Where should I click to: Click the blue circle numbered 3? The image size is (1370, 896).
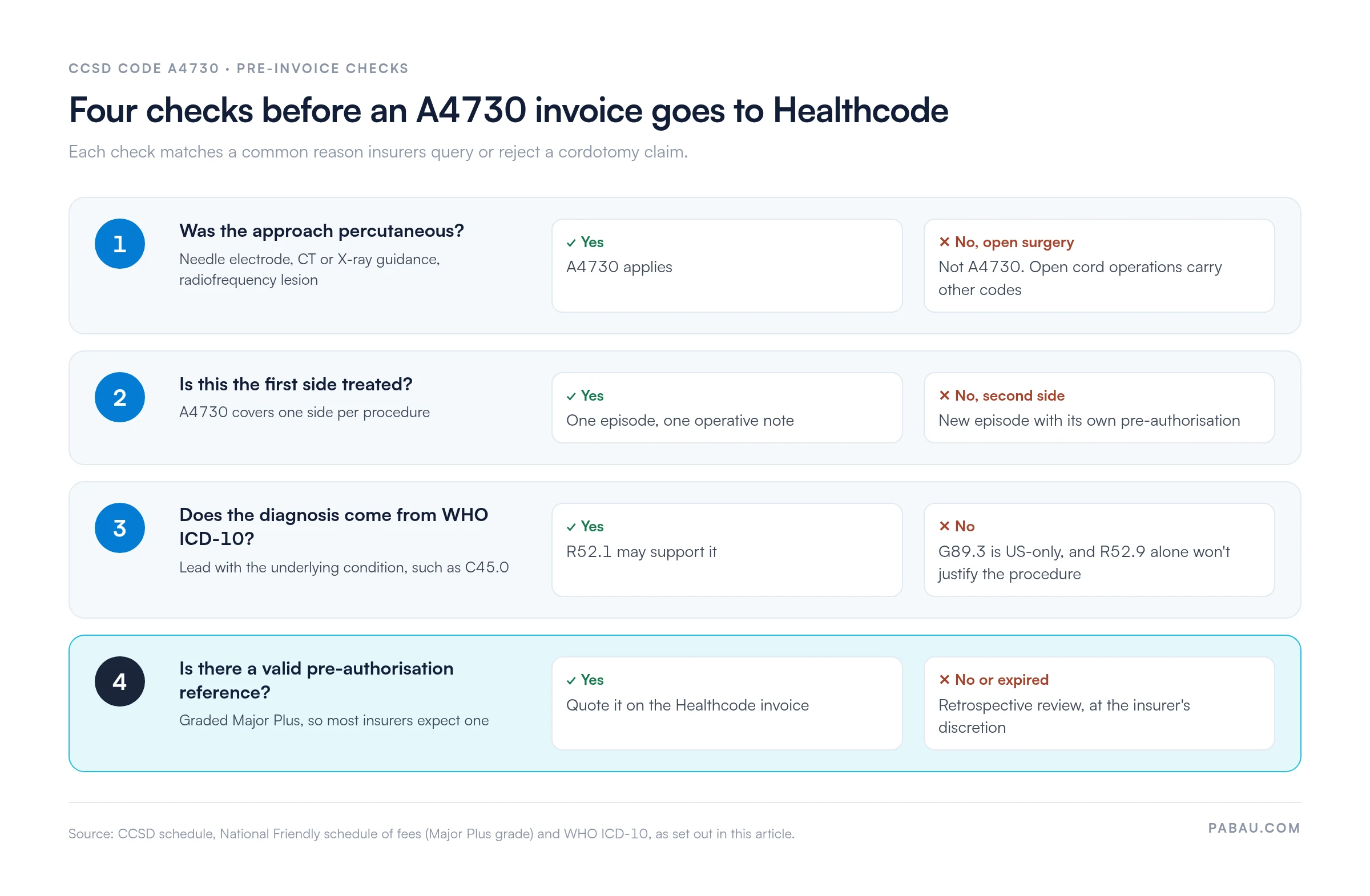coord(120,528)
